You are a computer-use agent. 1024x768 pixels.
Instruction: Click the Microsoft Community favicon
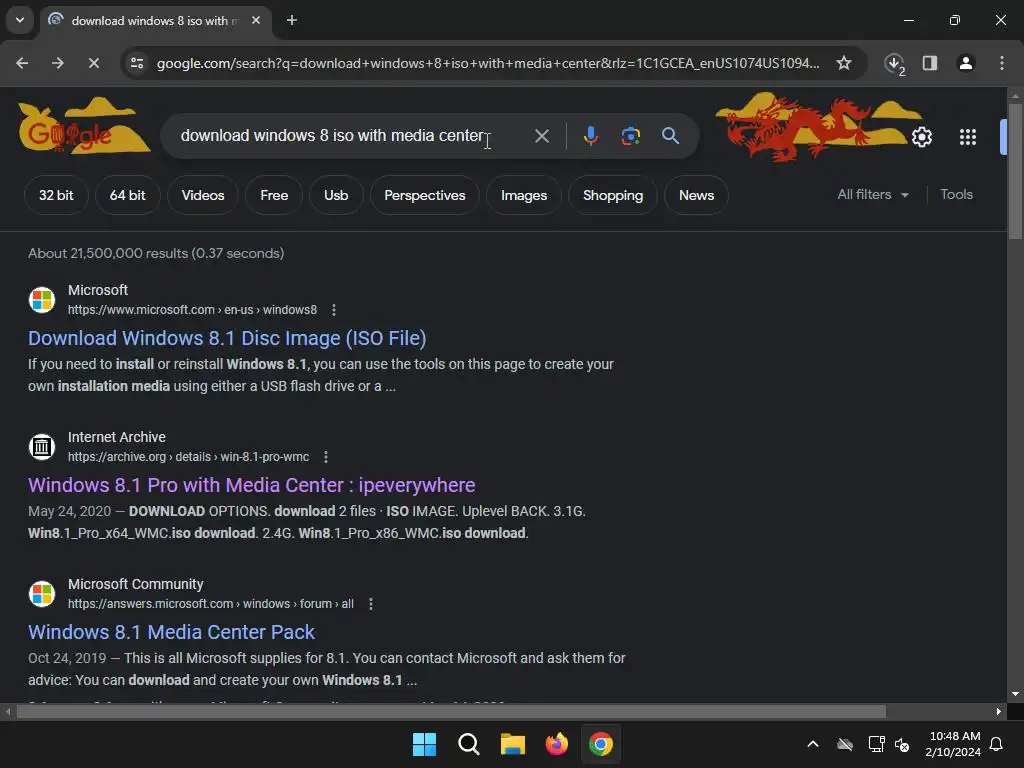(42, 594)
